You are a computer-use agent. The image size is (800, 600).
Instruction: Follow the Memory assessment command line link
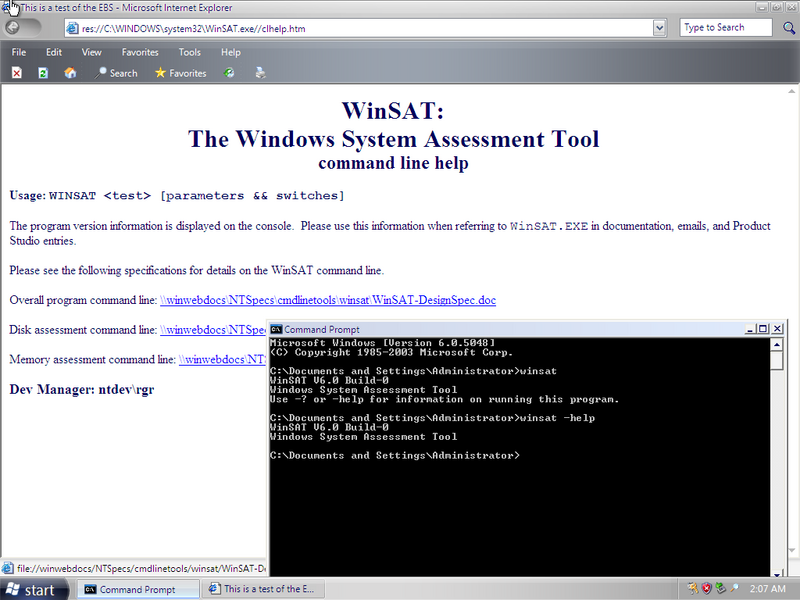(222, 359)
